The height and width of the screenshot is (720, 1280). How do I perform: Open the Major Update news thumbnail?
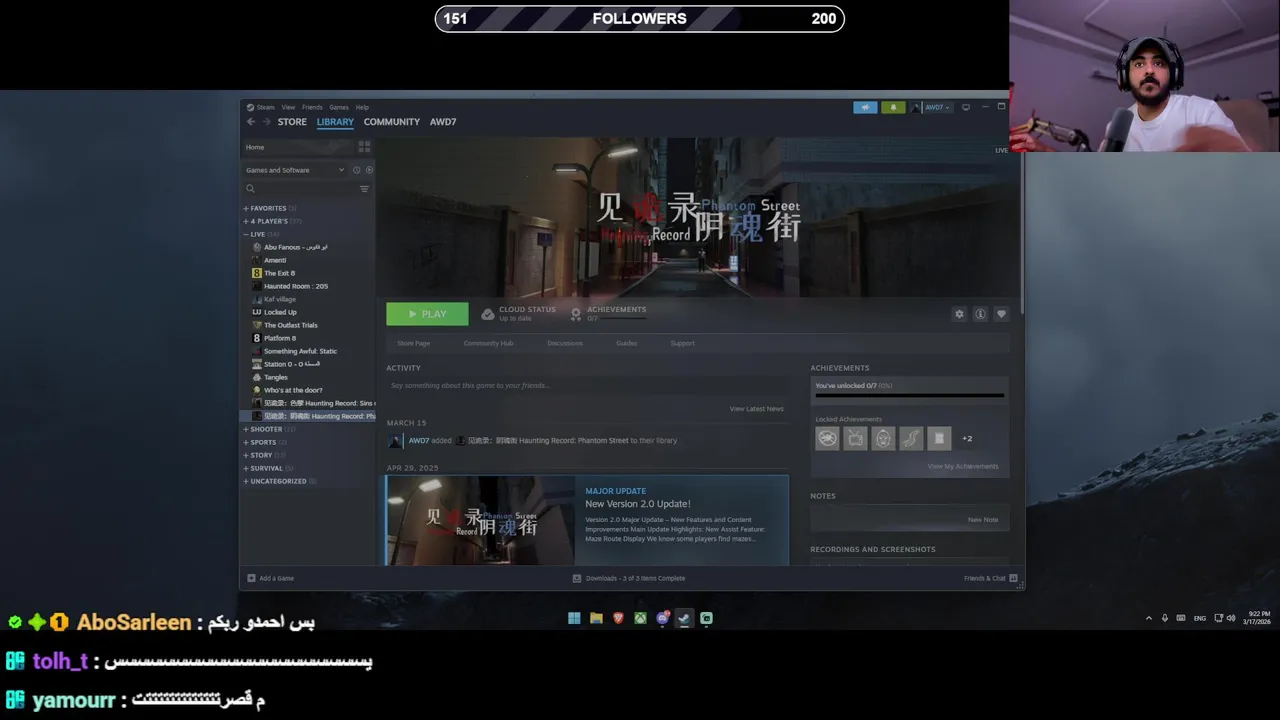[481, 521]
